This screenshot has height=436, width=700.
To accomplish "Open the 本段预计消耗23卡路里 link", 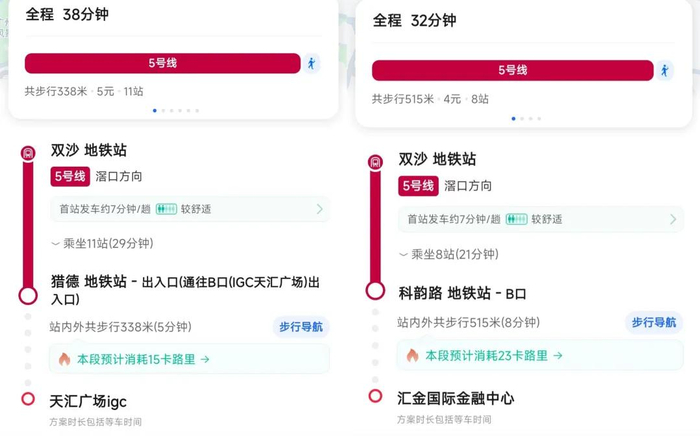I will point(488,355).
